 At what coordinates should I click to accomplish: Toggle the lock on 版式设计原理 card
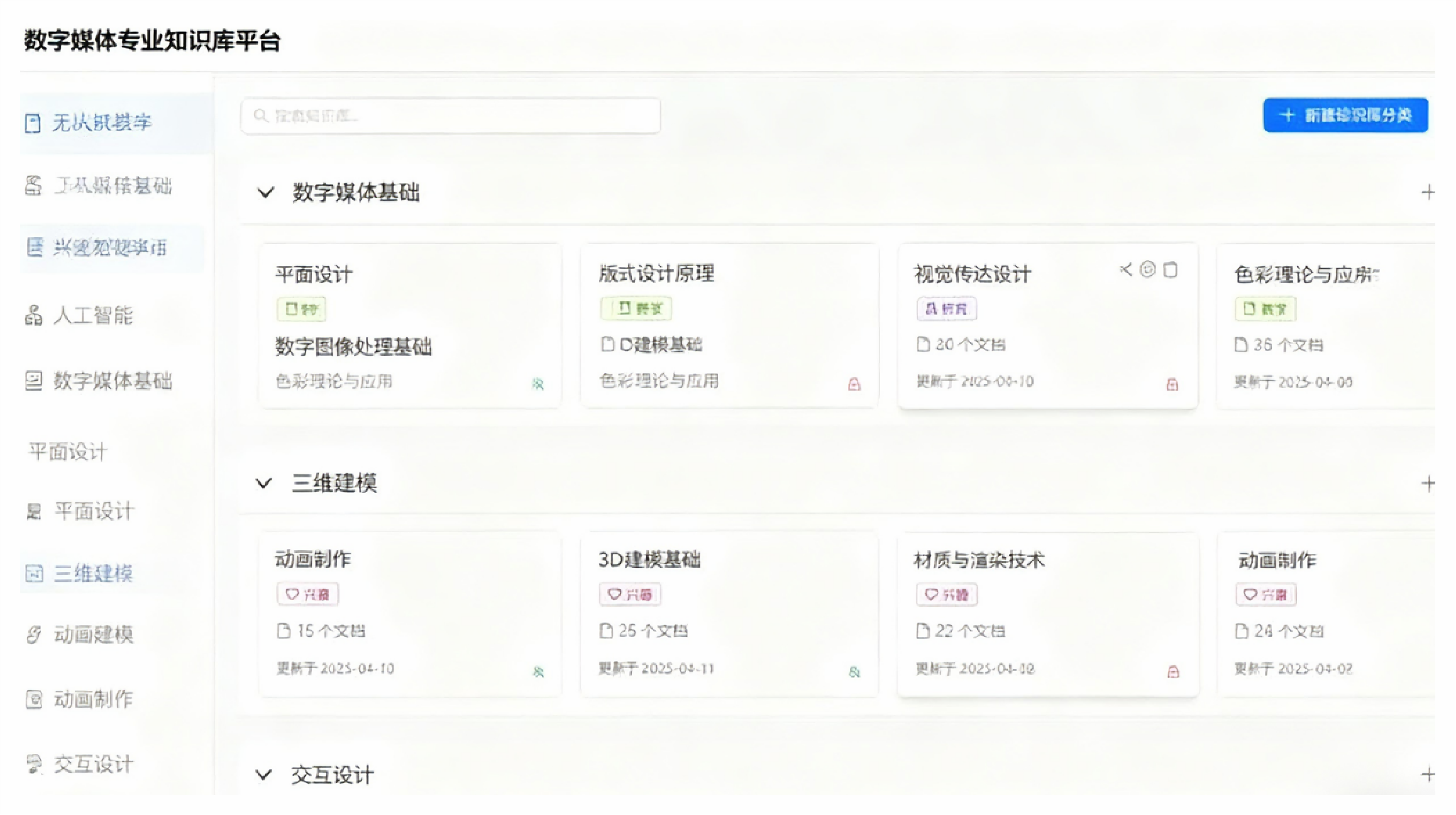tap(855, 384)
